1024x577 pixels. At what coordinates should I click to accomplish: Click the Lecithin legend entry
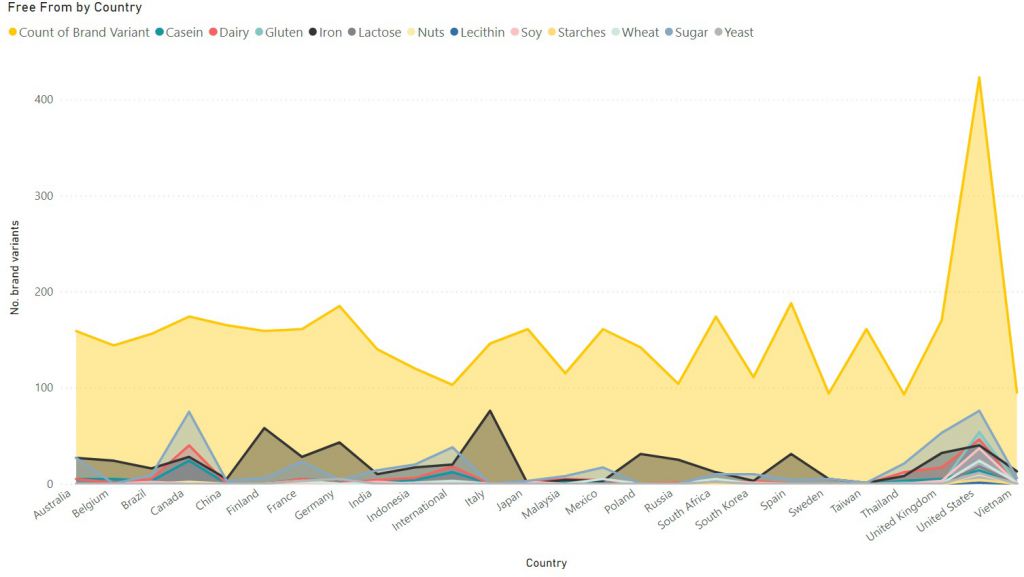pyautogui.click(x=477, y=33)
